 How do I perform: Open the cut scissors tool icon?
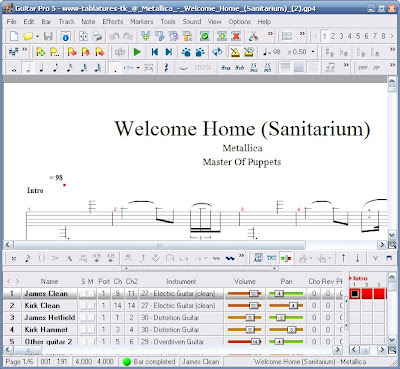[x=254, y=36]
